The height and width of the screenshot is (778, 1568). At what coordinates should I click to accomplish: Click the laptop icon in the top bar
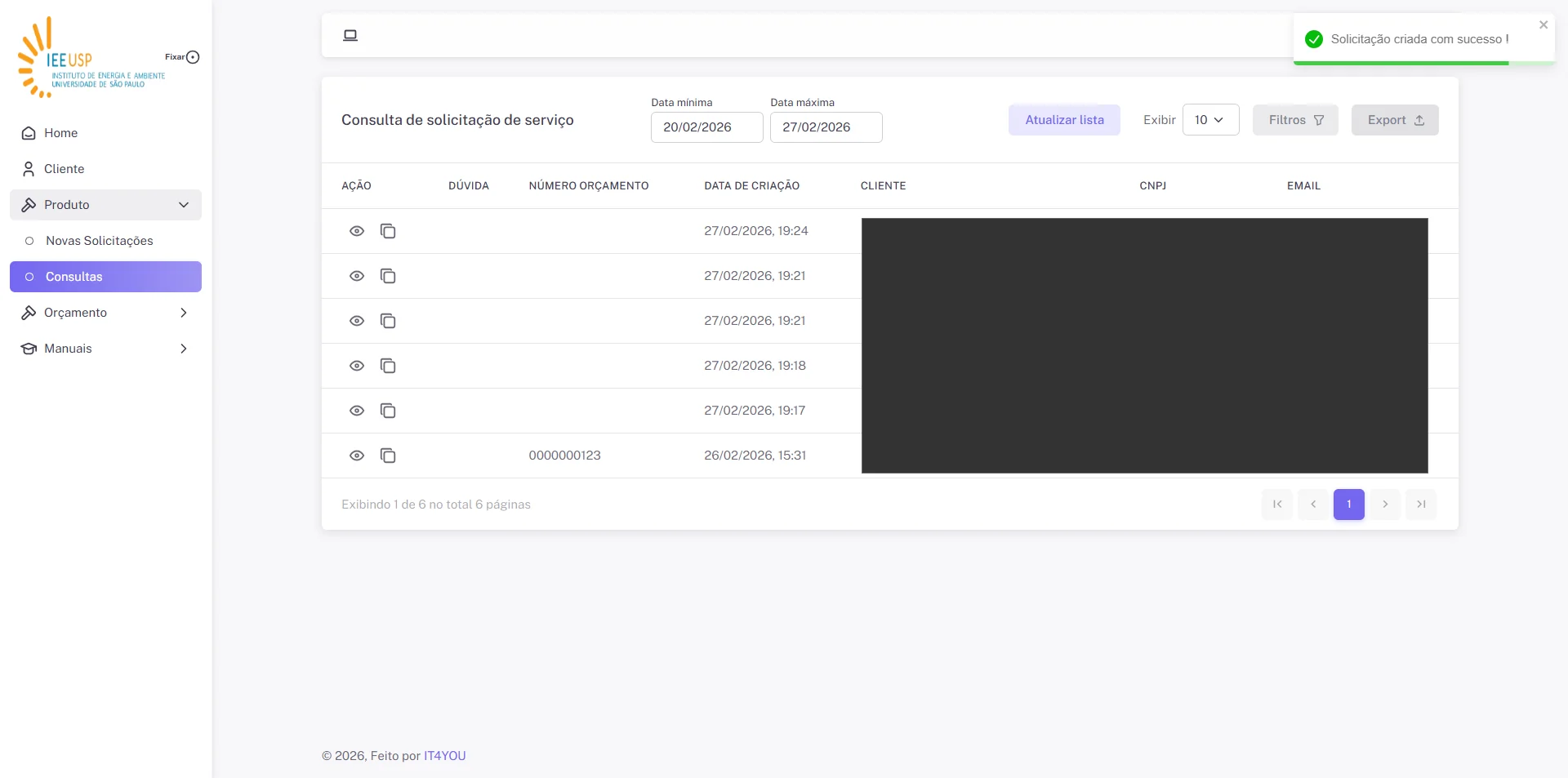[x=350, y=35]
